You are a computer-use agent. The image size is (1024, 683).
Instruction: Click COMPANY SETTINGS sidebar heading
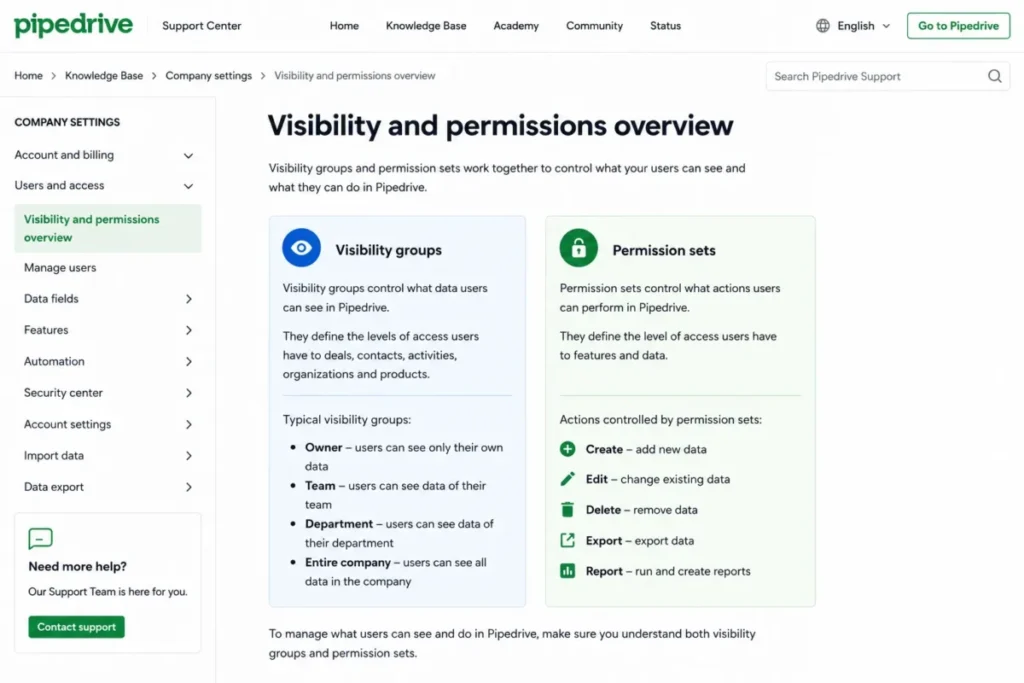tap(67, 122)
